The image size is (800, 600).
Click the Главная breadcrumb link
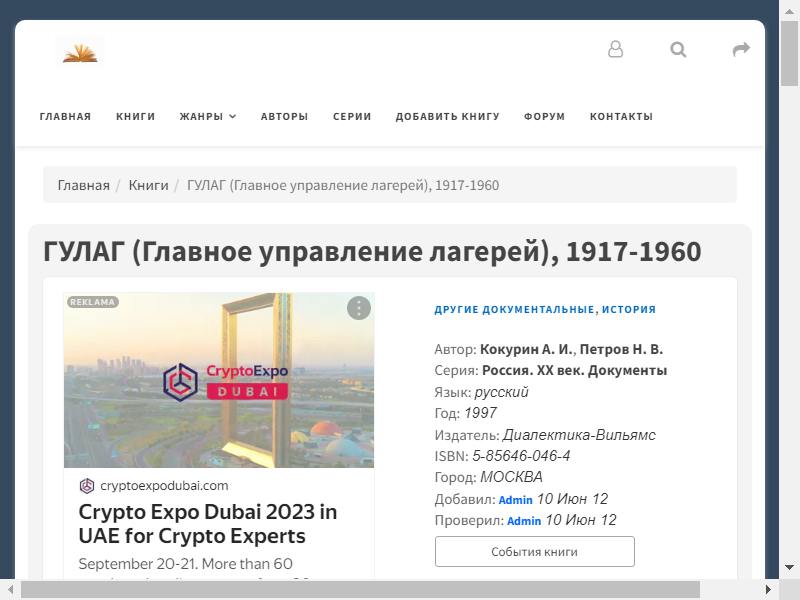[x=83, y=185]
